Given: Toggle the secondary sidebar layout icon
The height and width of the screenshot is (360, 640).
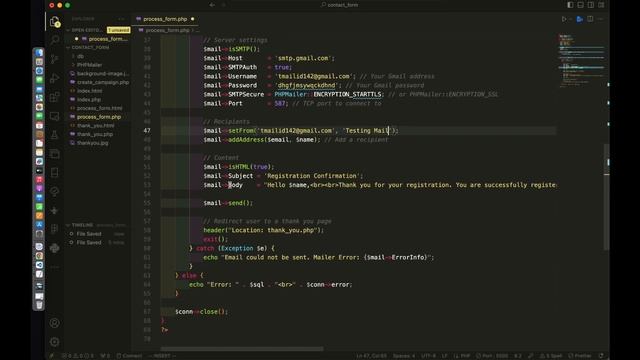Looking at the screenshot, I should 591,5.
